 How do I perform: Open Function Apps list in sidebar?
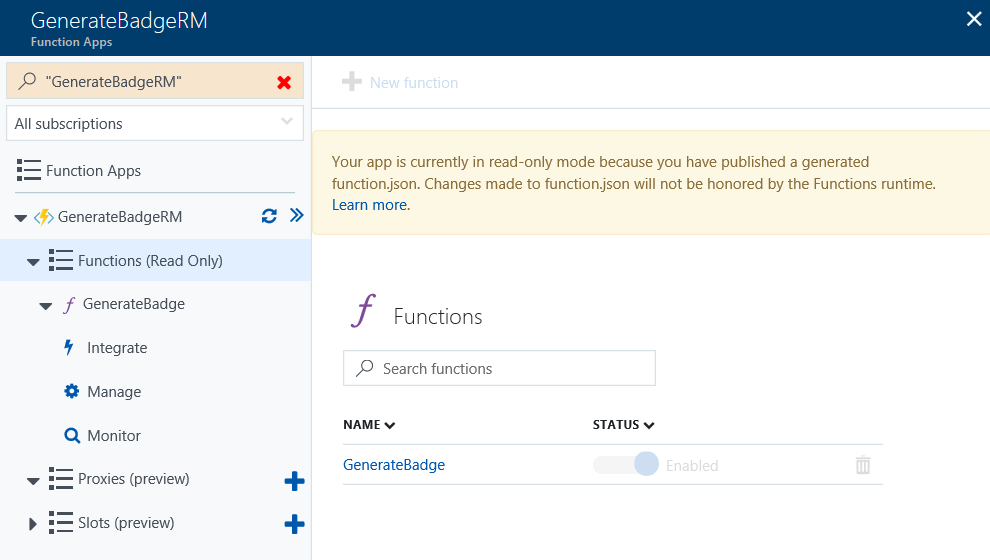[x=92, y=171]
